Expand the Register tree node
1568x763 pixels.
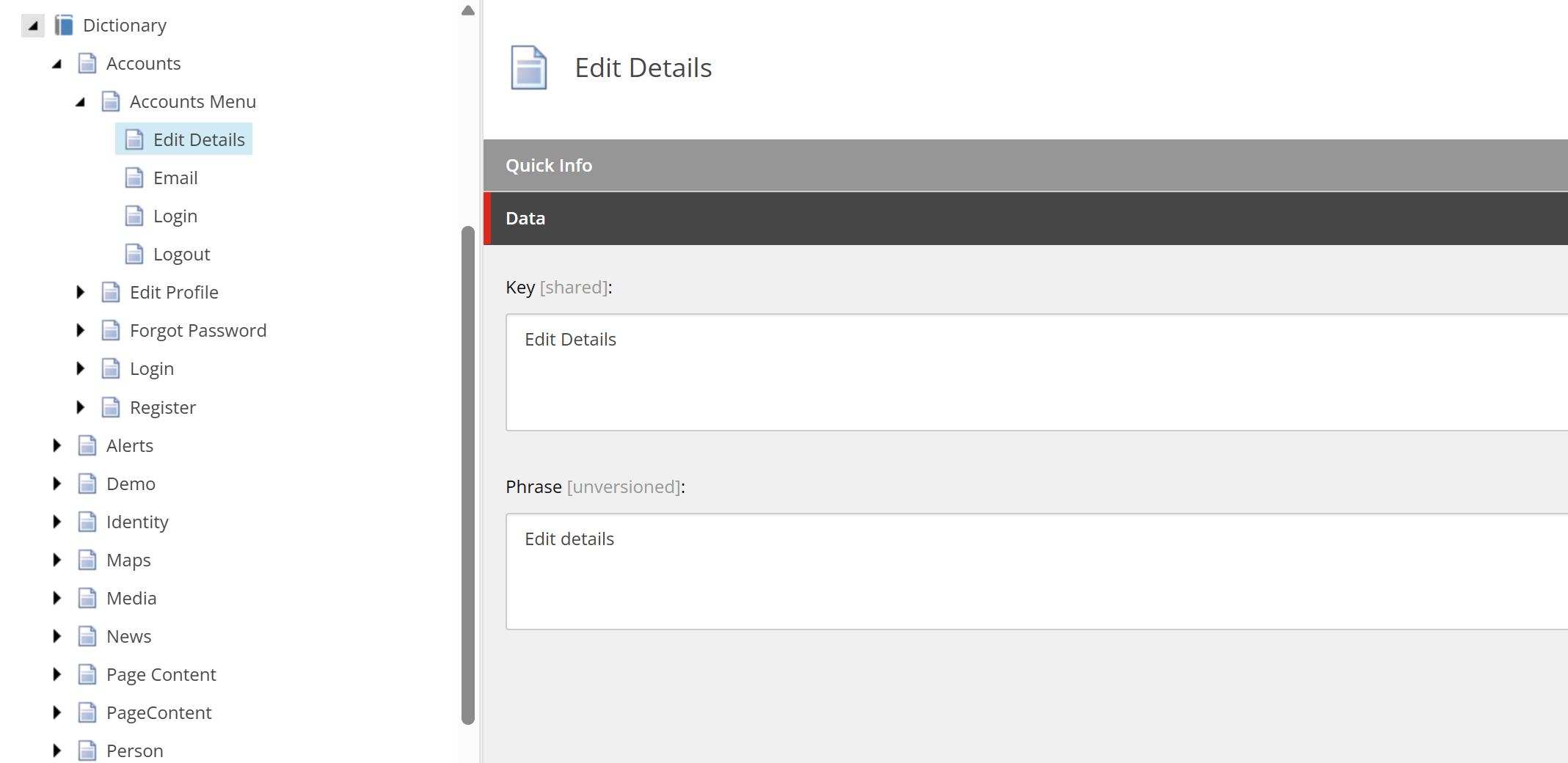click(x=80, y=407)
